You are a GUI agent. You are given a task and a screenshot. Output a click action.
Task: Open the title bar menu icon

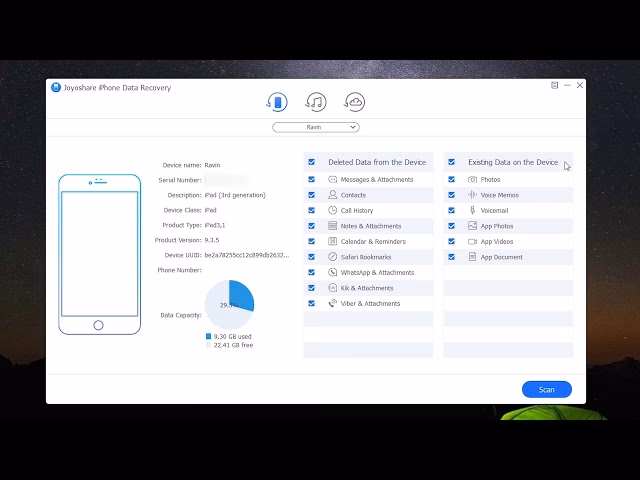[x=554, y=85]
